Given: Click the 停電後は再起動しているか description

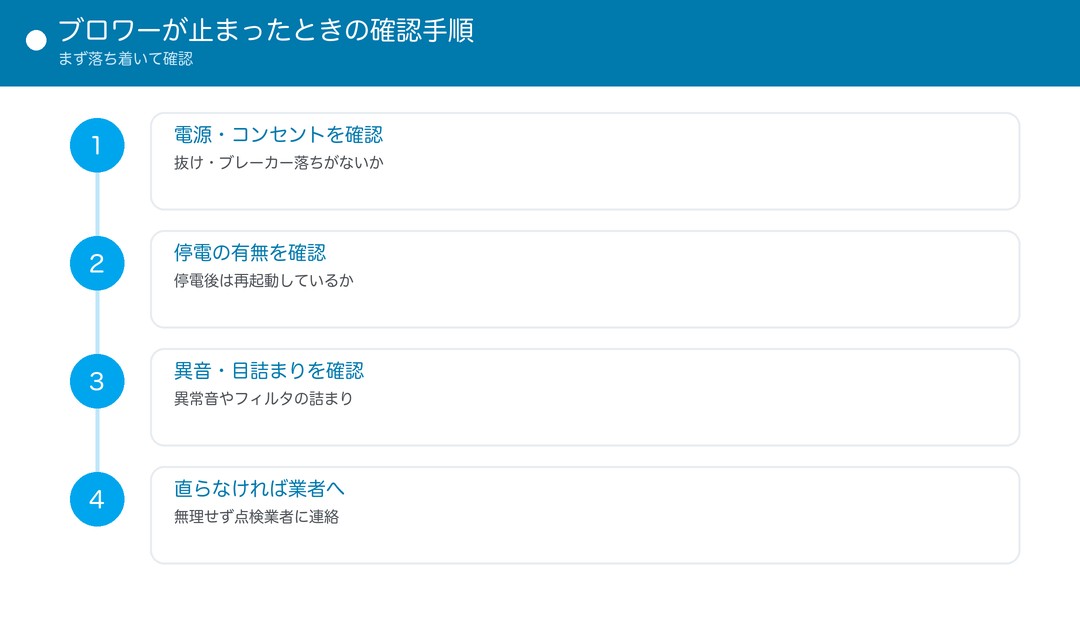Looking at the screenshot, I should coord(263,280).
